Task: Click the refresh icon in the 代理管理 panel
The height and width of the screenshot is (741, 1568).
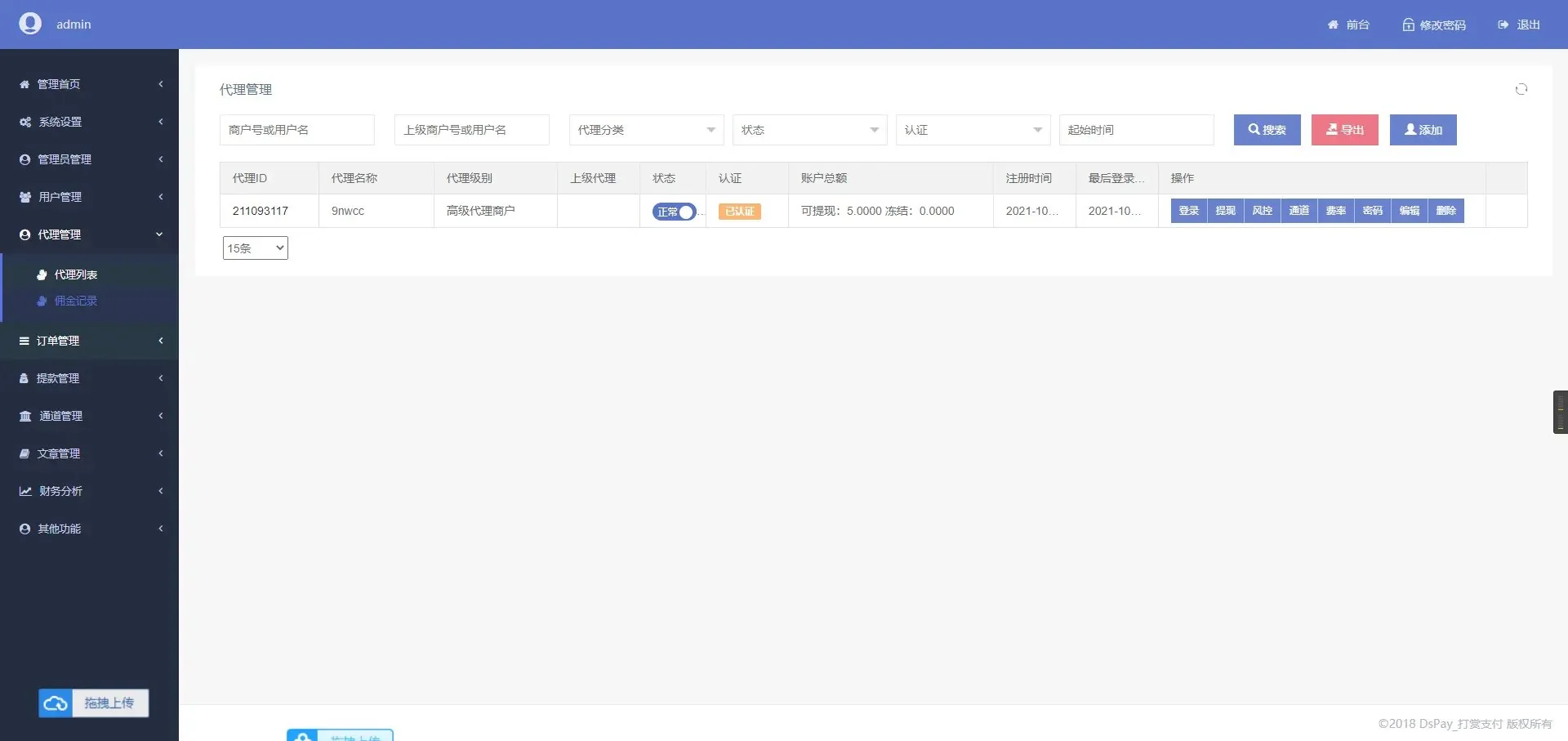Action: coord(1521,89)
